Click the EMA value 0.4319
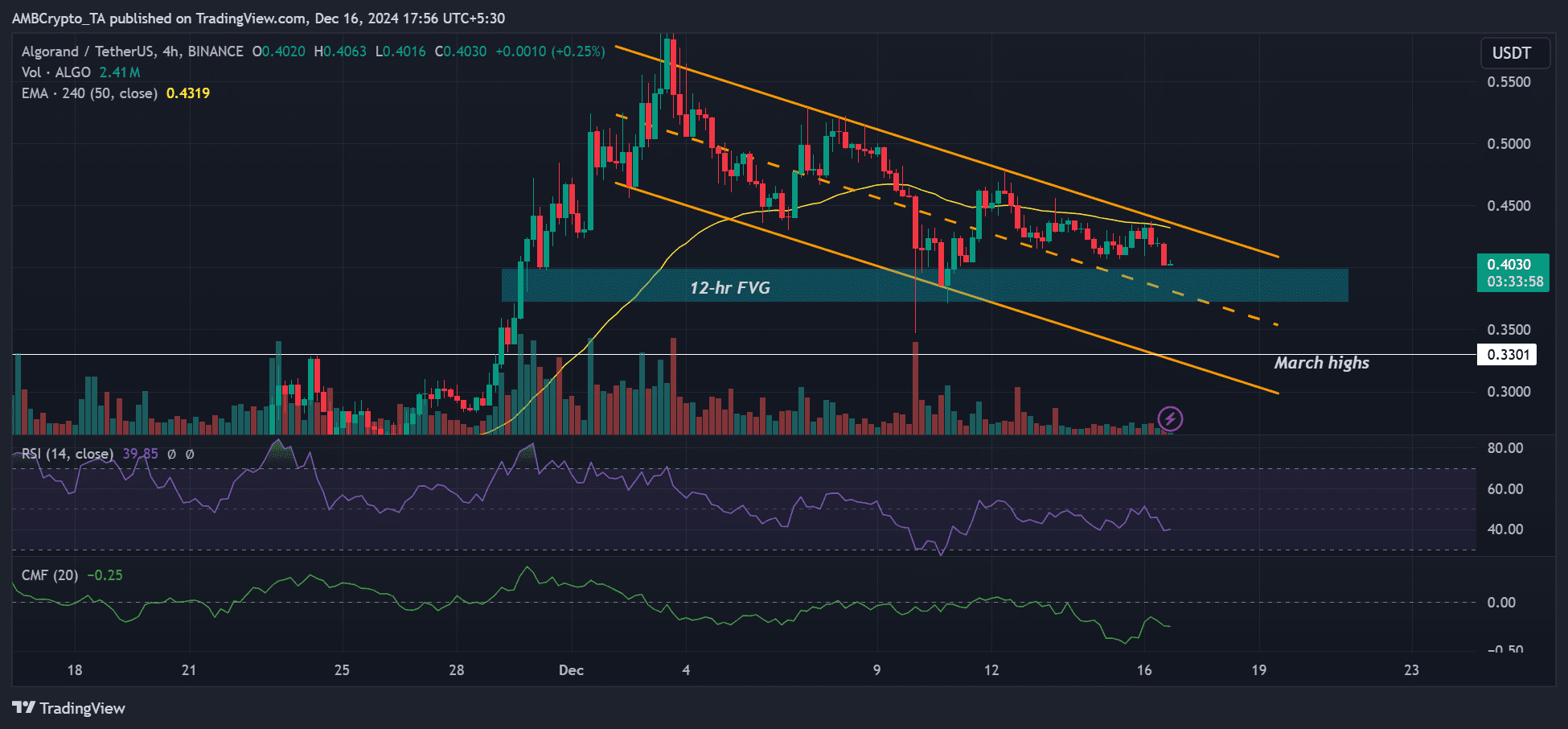Image resolution: width=1568 pixels, height=729 pixels. (188, 93)
